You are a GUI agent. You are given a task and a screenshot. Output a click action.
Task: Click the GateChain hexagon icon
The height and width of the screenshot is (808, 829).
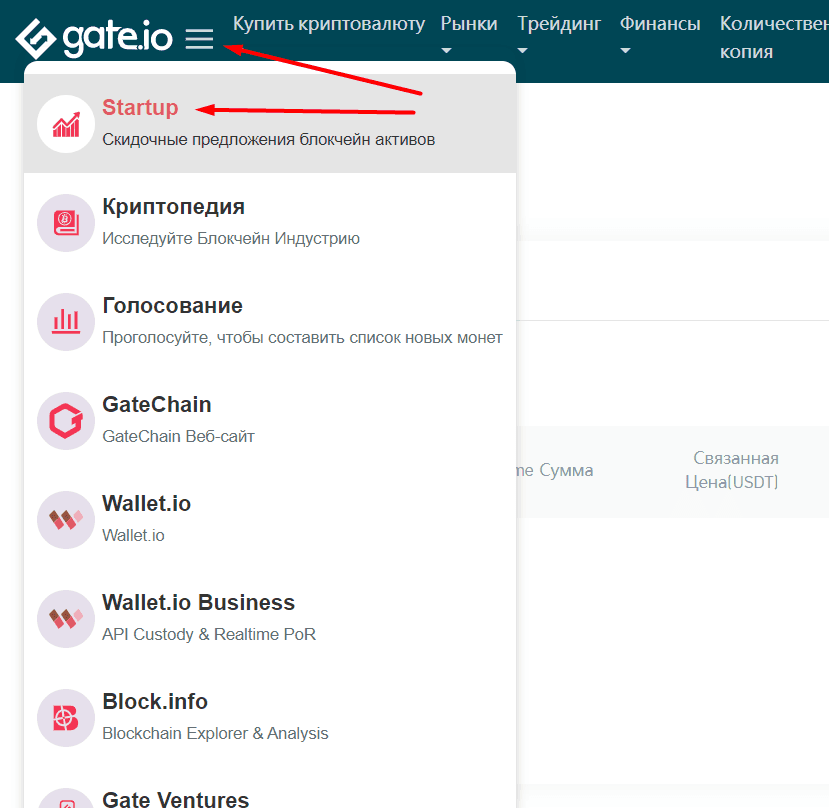click(66, 421)
